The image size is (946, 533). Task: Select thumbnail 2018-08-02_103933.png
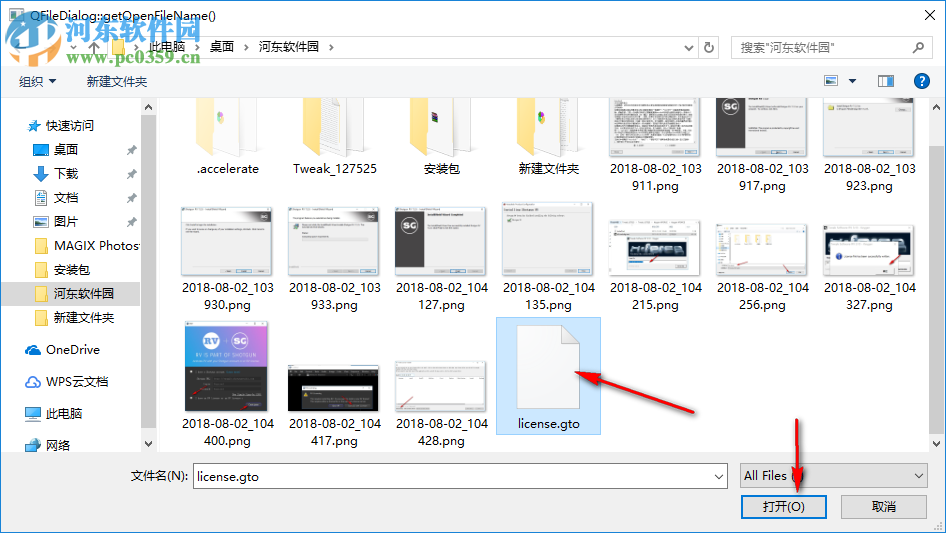(x=334, y=241)
